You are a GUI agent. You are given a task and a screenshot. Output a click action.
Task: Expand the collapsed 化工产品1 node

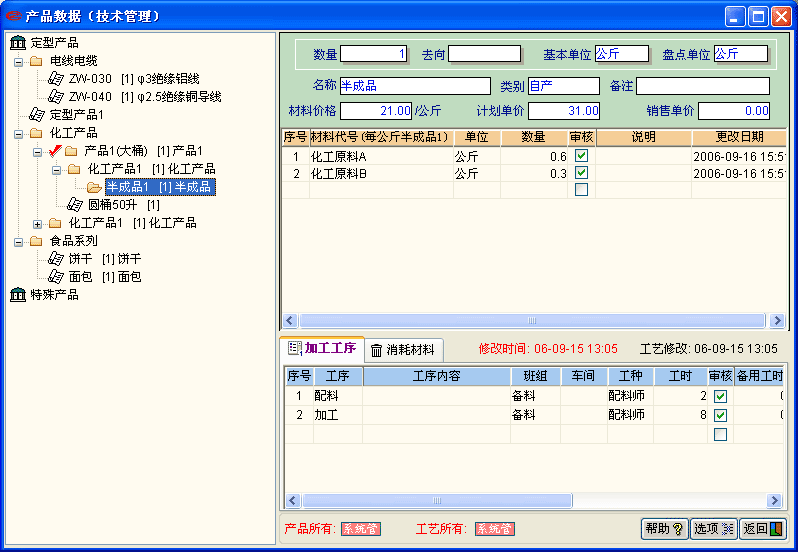click(37, 224)
